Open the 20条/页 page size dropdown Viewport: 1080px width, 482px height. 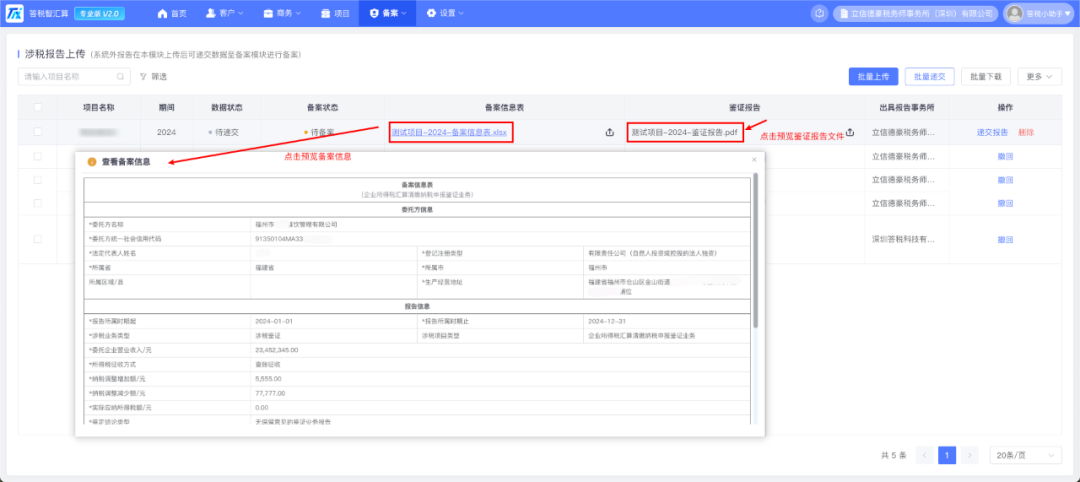pos(1026,455)
